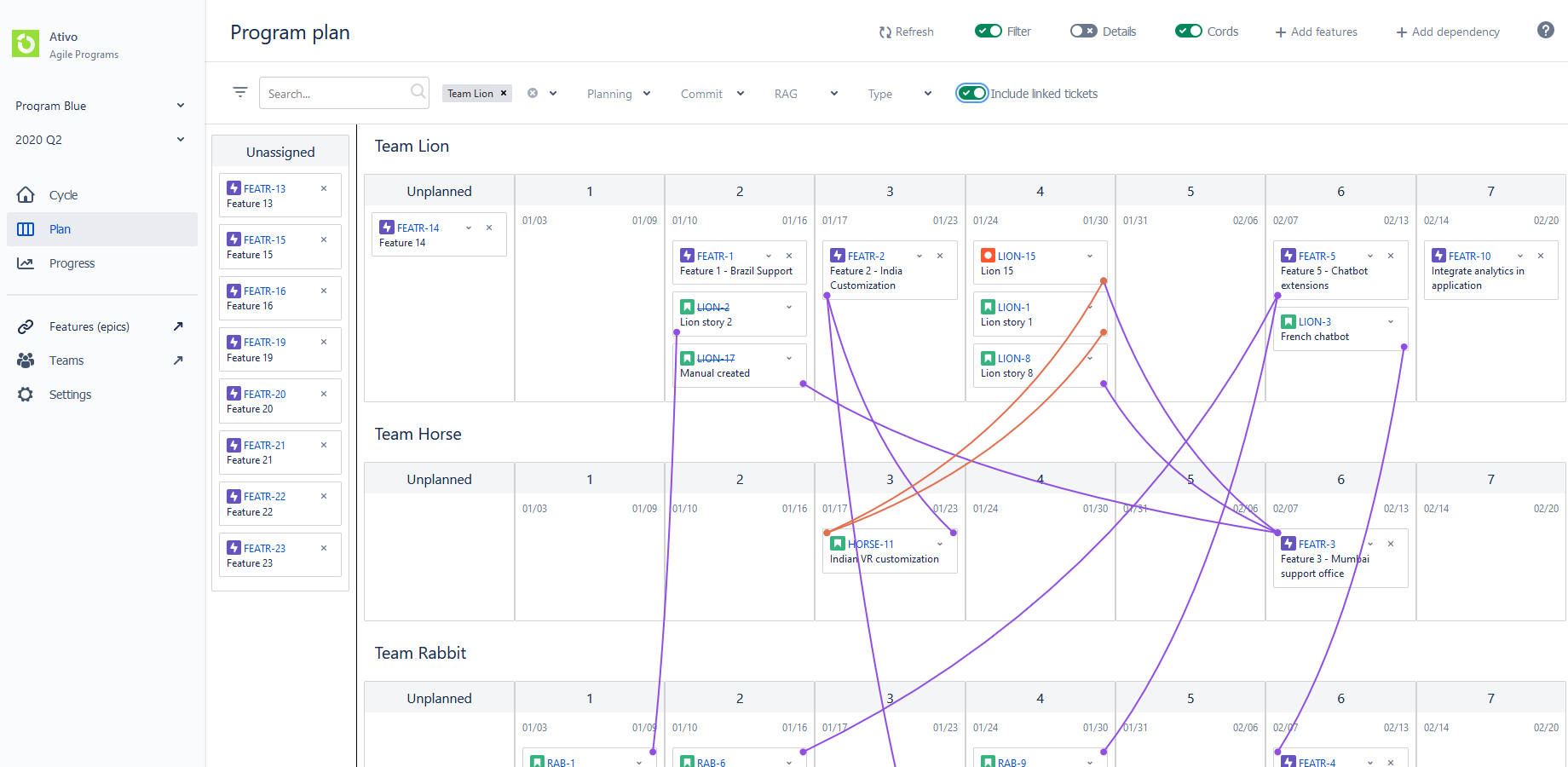Expand the Commit filter dropdown
The height and width of the screenshot is (767, 1568).
(712, 93)
